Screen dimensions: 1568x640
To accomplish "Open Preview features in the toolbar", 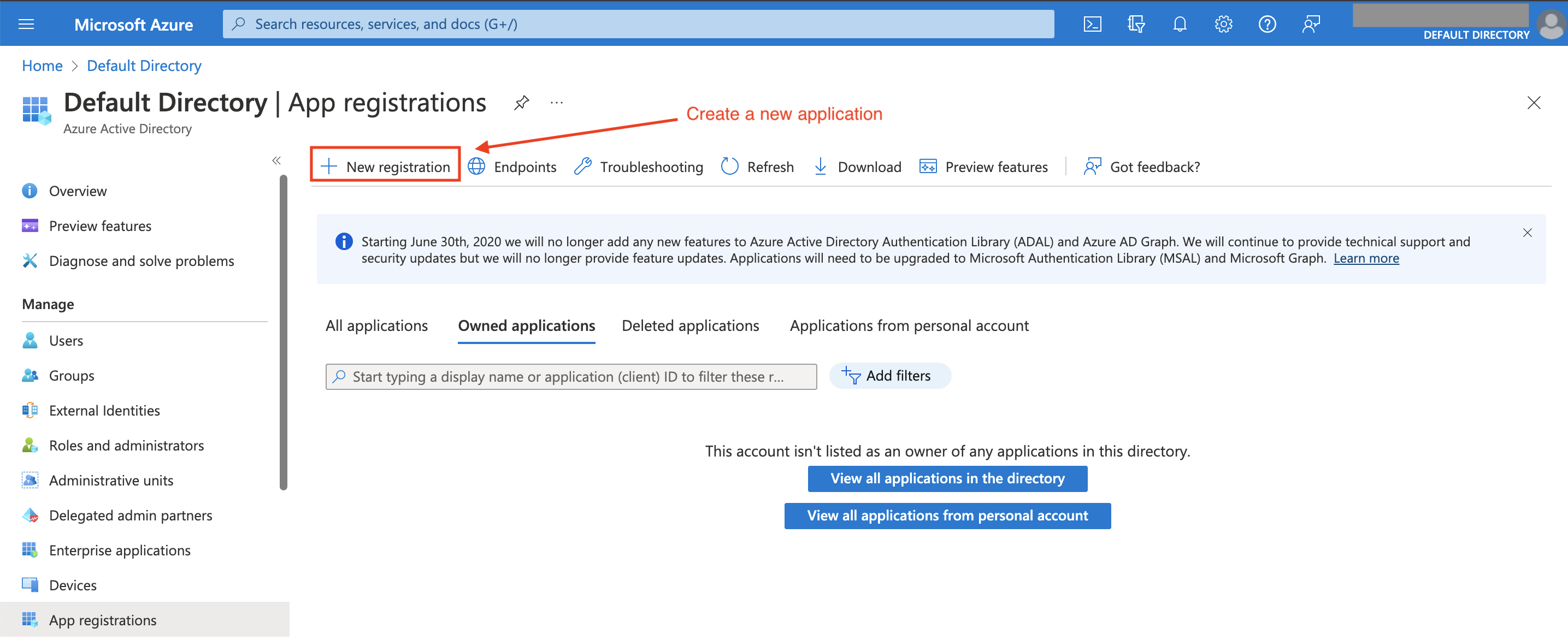I will [983, 167].
